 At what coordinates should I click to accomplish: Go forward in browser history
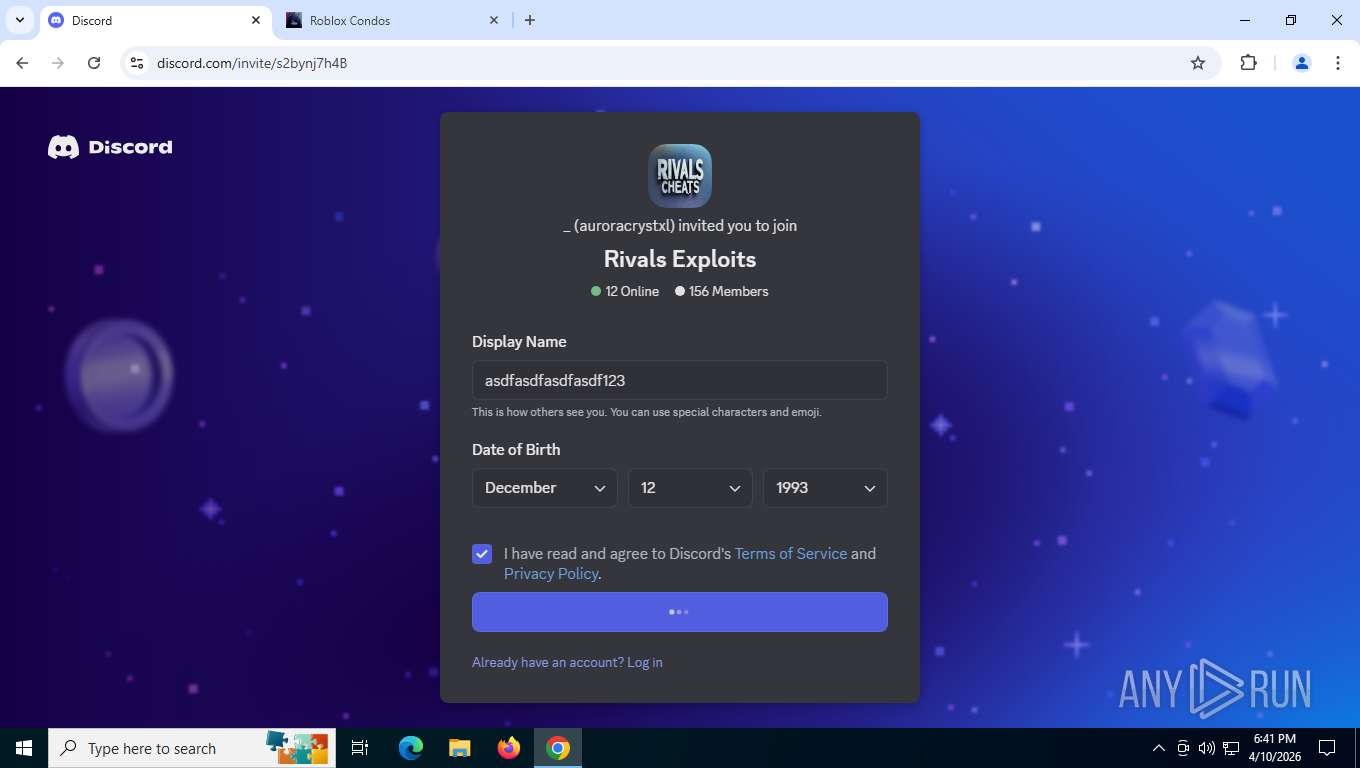[x=58, y=63]
